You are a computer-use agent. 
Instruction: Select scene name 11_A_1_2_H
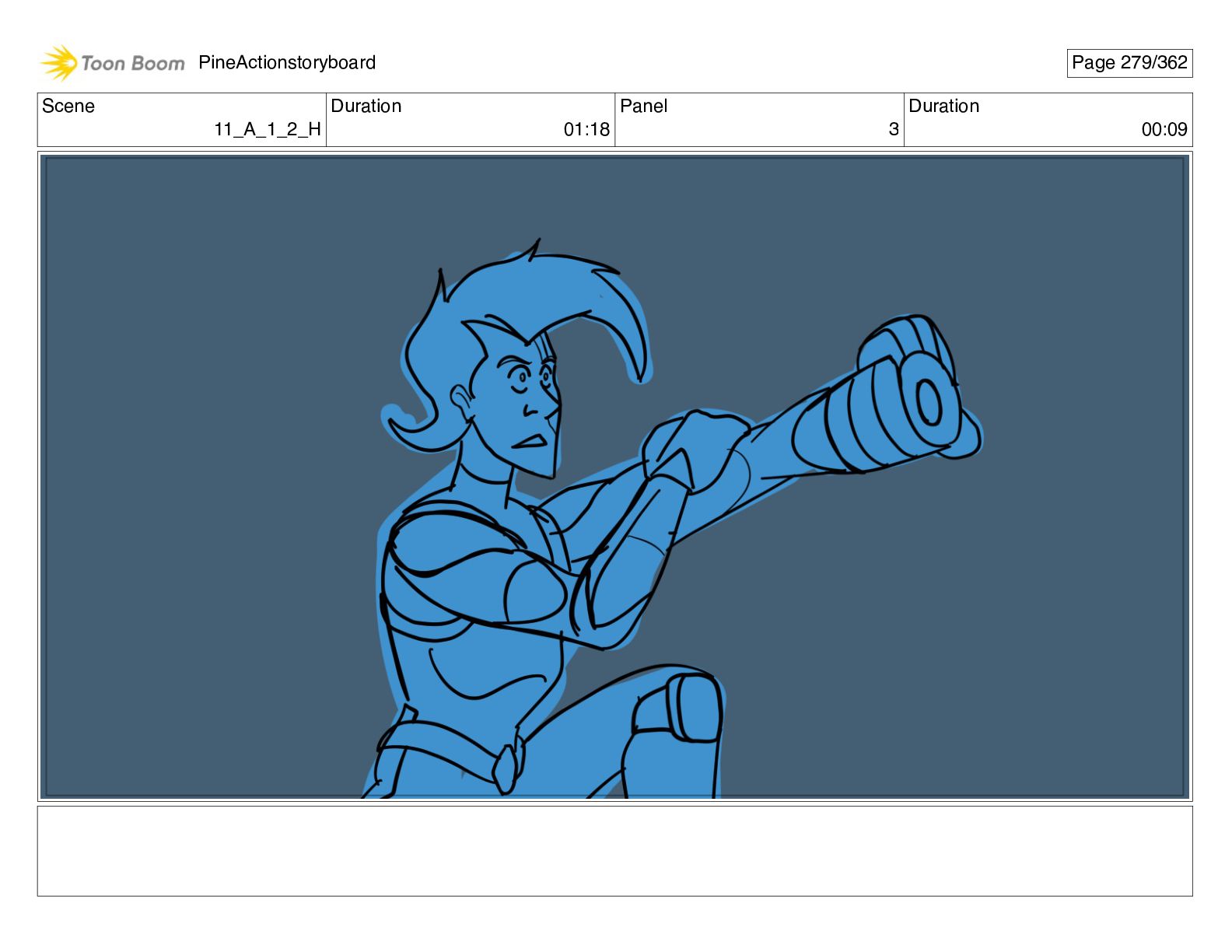pos(268,130)
